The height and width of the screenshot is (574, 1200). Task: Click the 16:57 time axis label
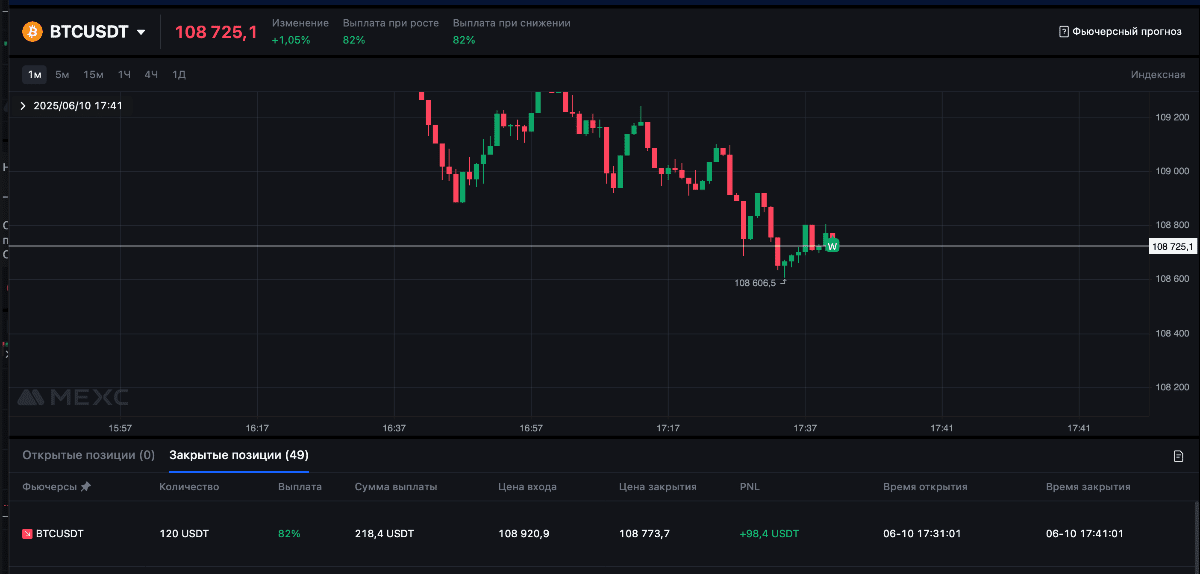[x=531, y=428]
